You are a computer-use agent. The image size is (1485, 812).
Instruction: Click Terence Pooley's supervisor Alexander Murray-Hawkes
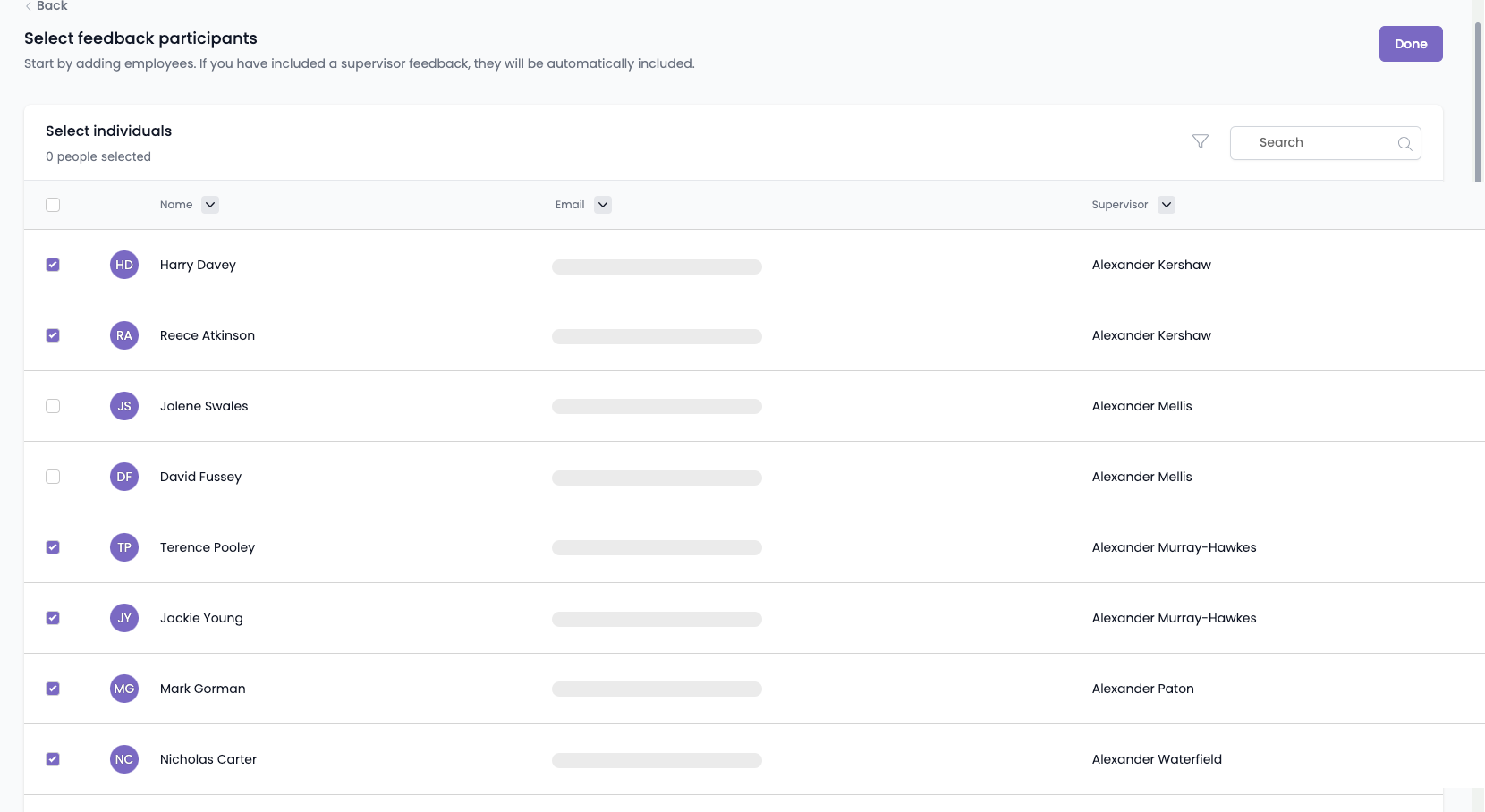[1175, 547]
